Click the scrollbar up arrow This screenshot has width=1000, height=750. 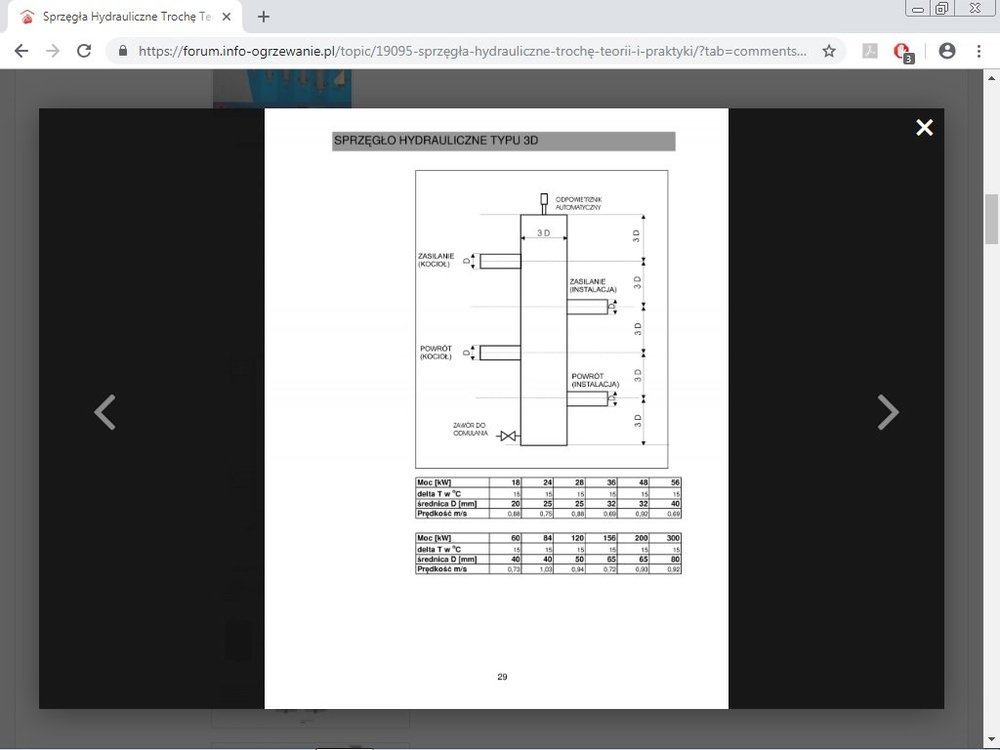click(x=991, y=79)
